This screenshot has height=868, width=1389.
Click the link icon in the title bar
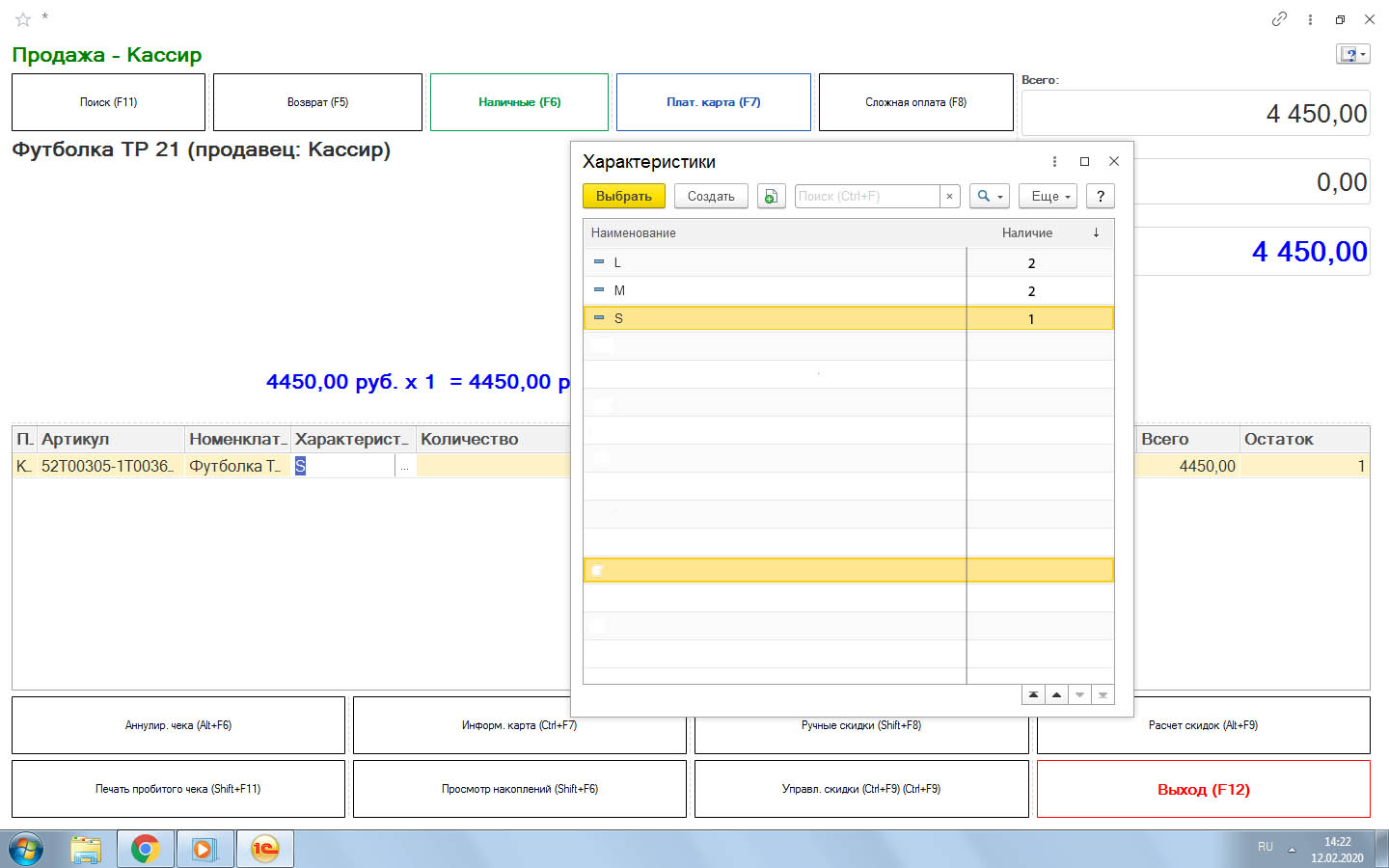1279,19
